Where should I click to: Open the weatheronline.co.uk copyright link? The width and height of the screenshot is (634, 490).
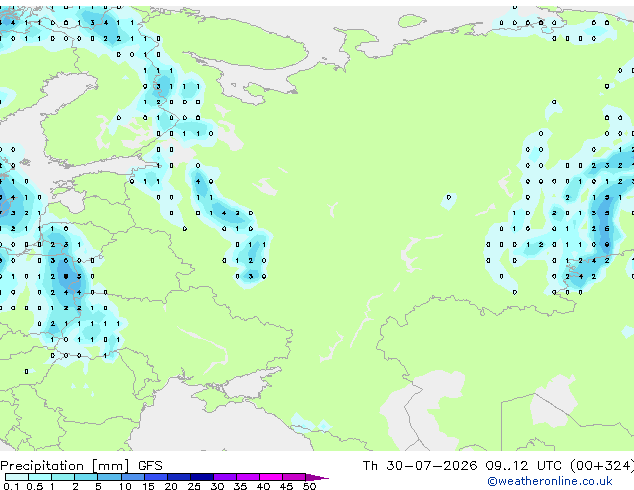point(550,481)
